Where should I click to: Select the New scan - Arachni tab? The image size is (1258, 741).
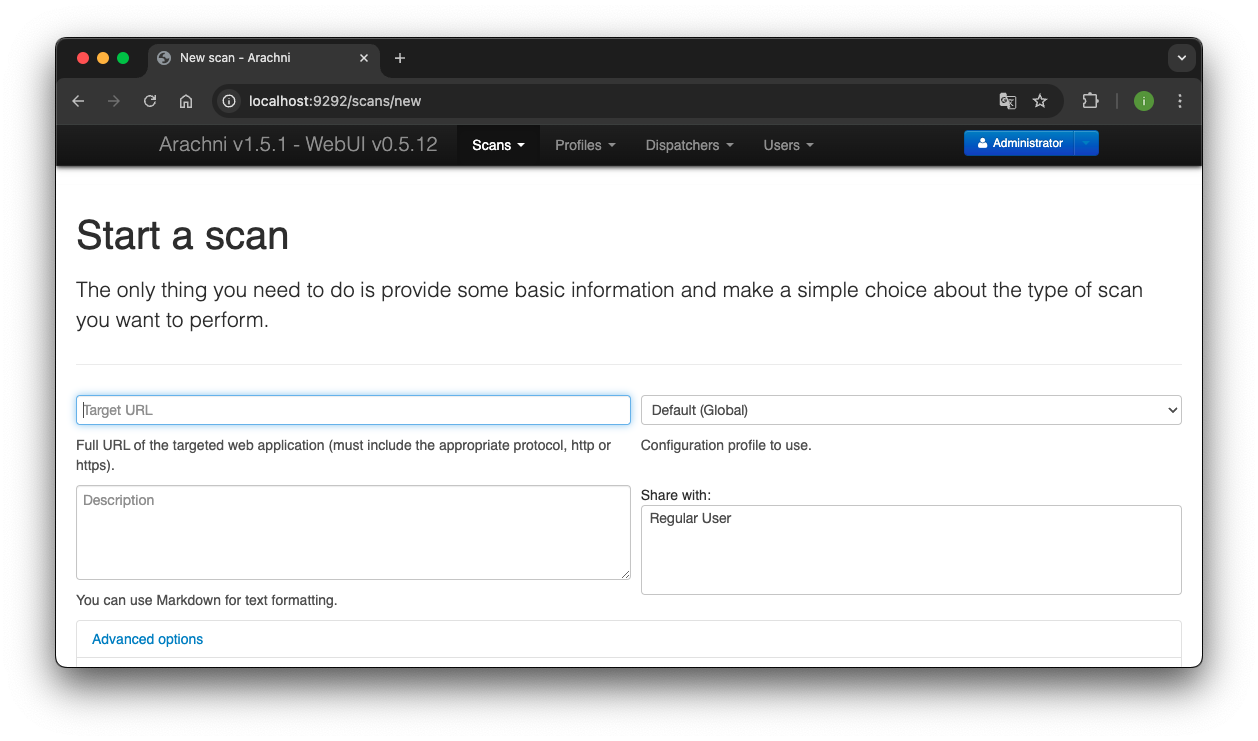263,58
